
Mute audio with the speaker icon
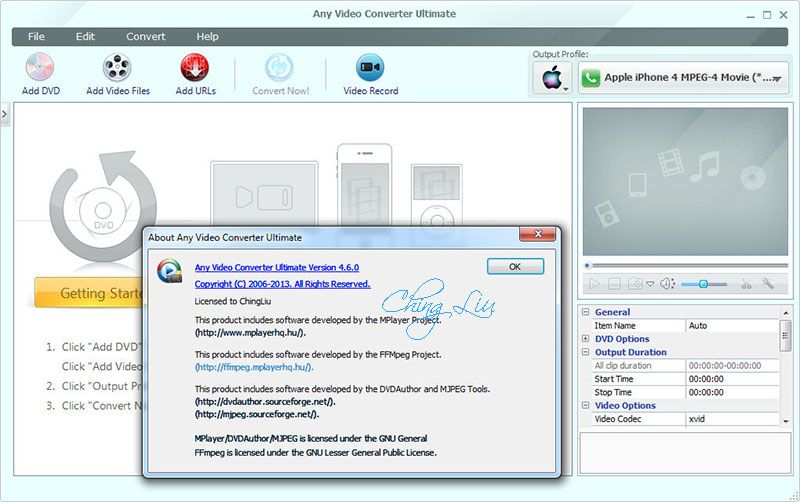click(667, 284)
